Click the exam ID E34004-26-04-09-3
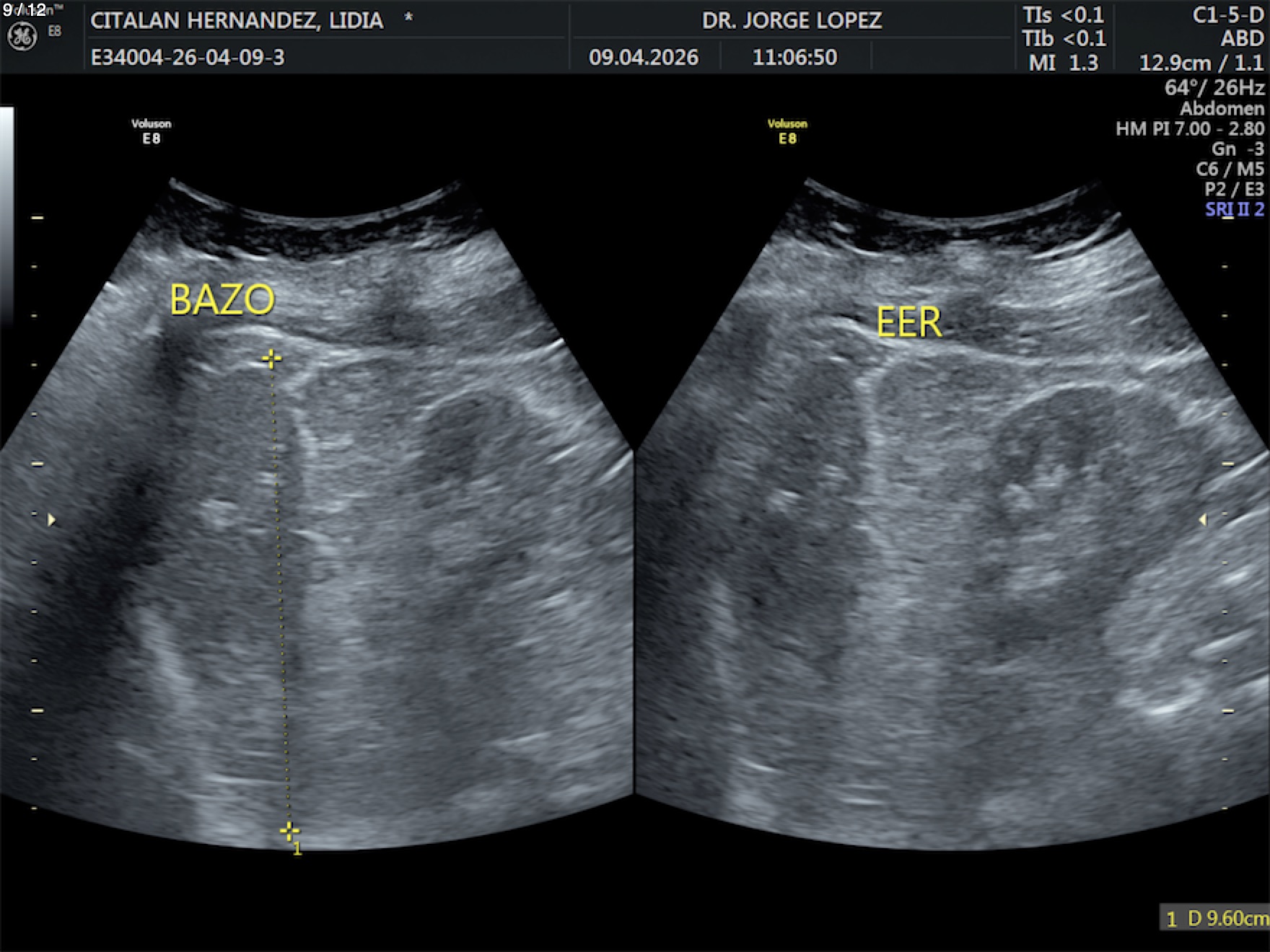1270x952 pixels. 188,57
